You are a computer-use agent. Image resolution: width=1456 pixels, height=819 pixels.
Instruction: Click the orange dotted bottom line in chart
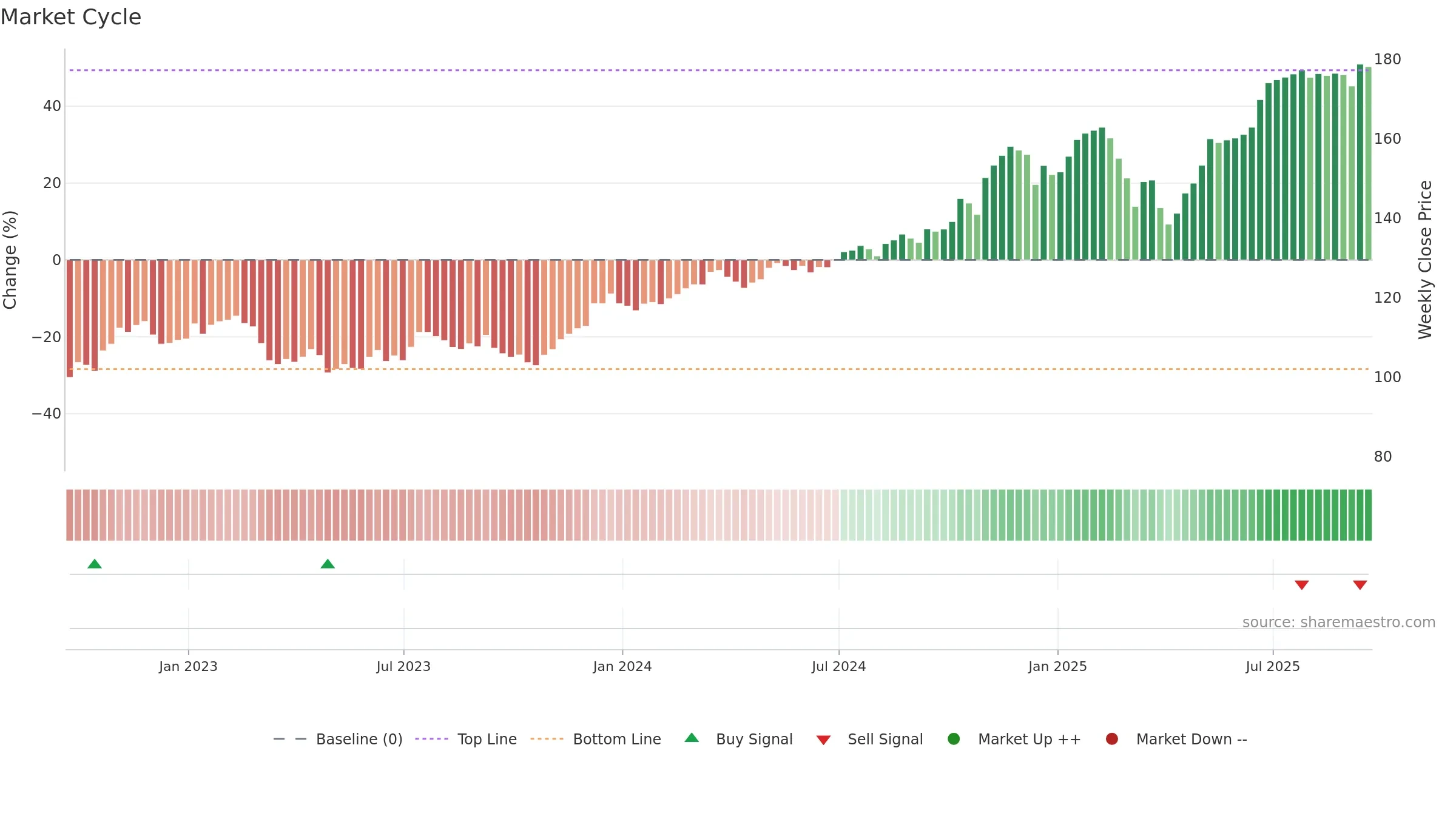tap(719, 369)
